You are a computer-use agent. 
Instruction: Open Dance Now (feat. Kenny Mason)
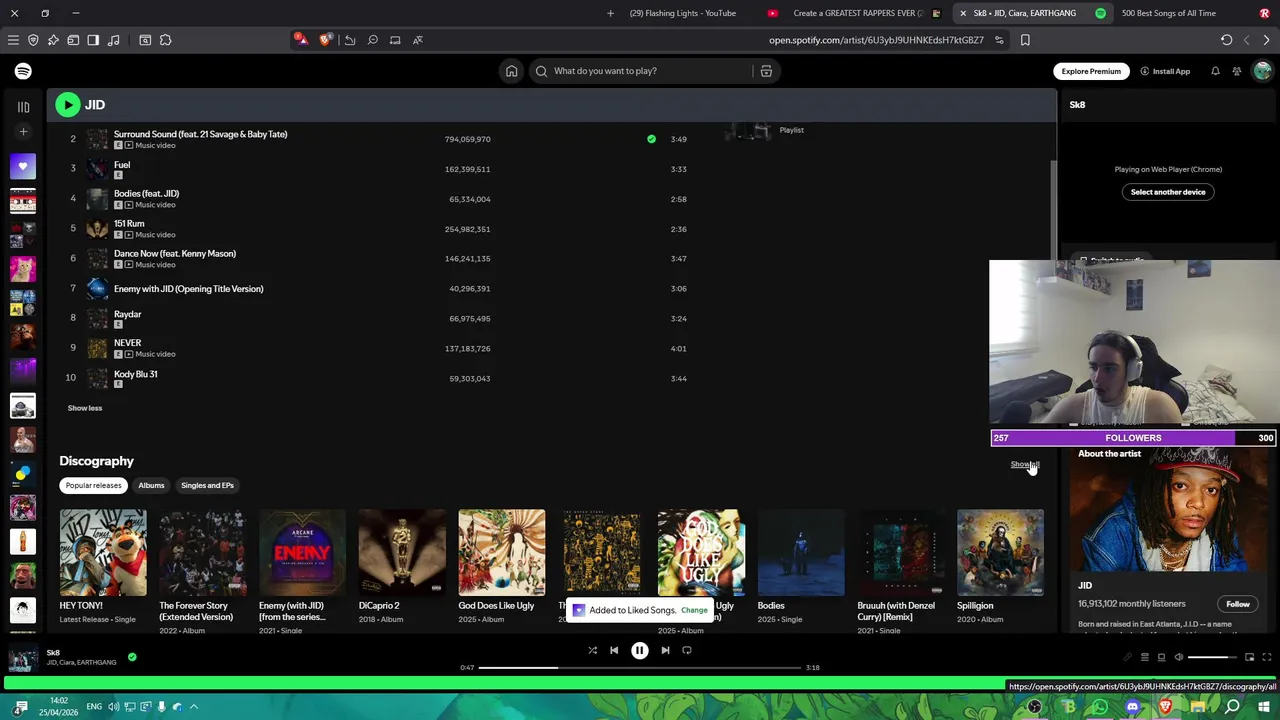[x=175, y=253]
